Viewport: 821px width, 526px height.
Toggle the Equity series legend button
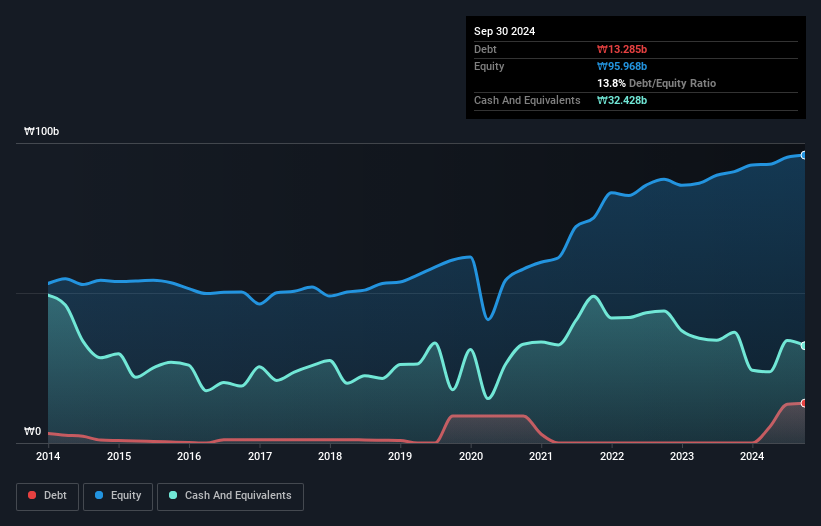pos(118,496)
